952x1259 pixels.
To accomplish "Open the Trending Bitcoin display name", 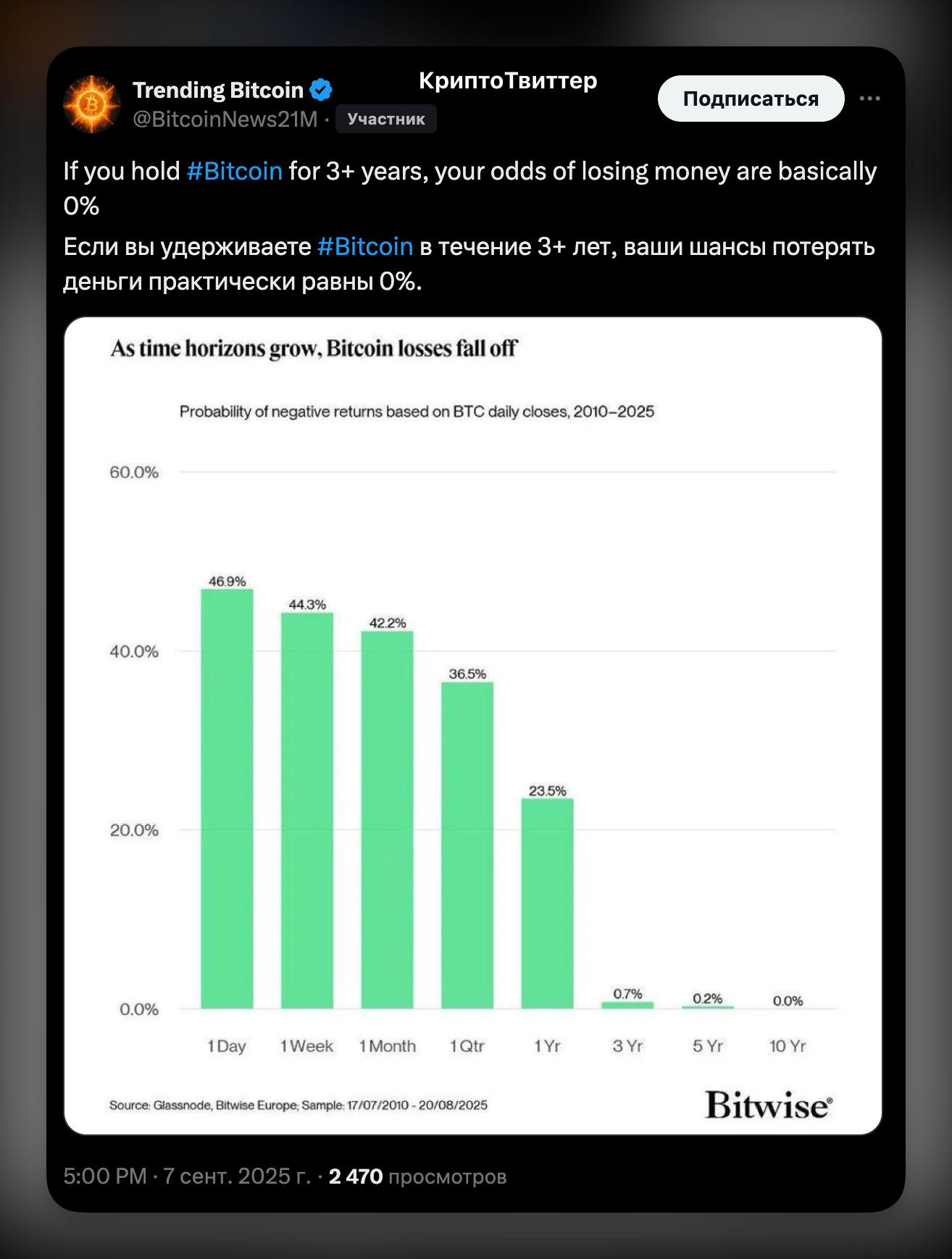I will coord(217,90).
